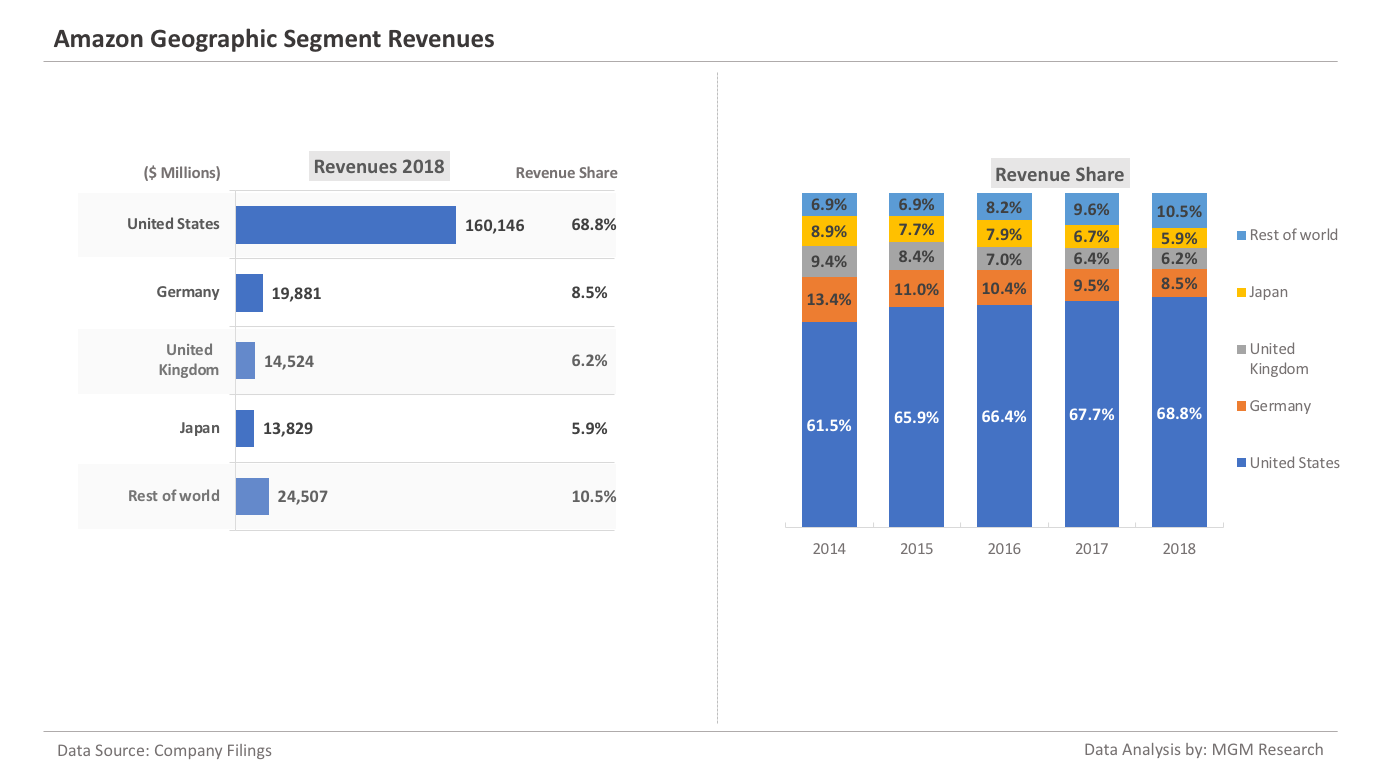Click the 6.2% share in the United Kingdom table row

coord(590,361)
